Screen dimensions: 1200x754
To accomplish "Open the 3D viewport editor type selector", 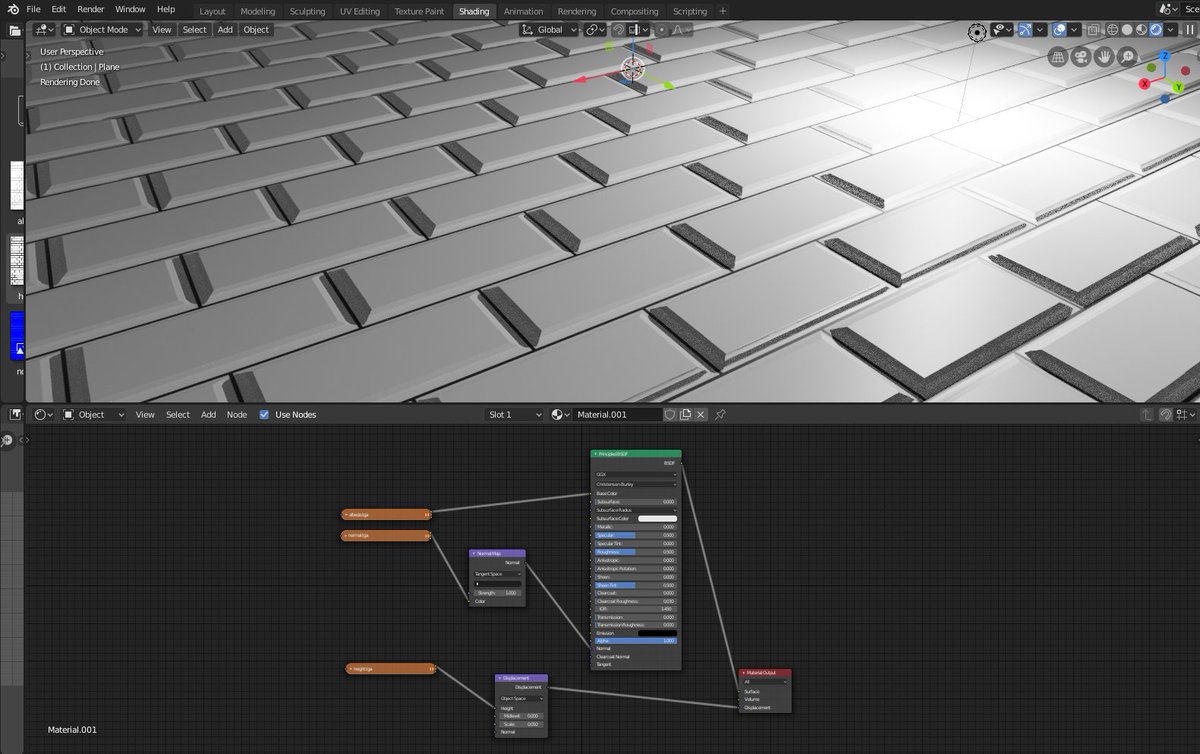I will click(44, 30).
